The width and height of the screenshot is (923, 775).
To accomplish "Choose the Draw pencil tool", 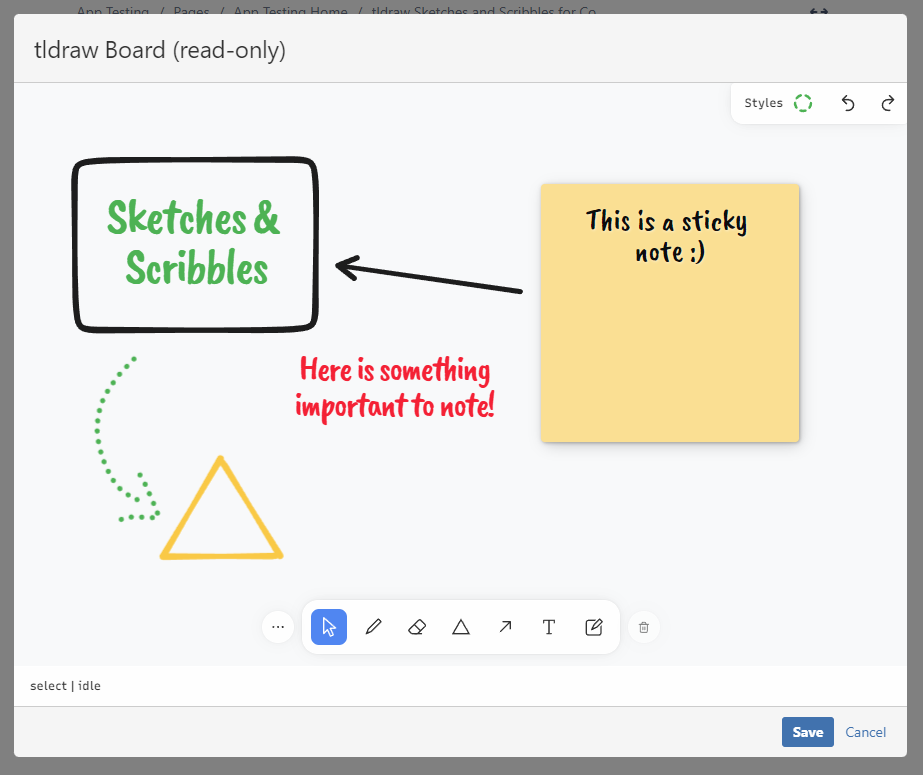I will (374, 627).
